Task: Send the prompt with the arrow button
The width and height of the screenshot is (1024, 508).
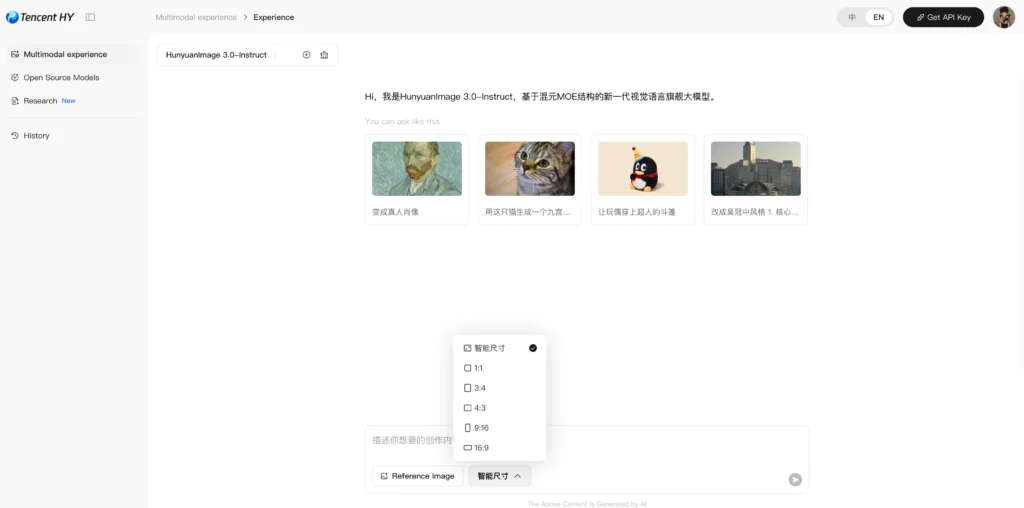Action: click(x=795, y=480)
